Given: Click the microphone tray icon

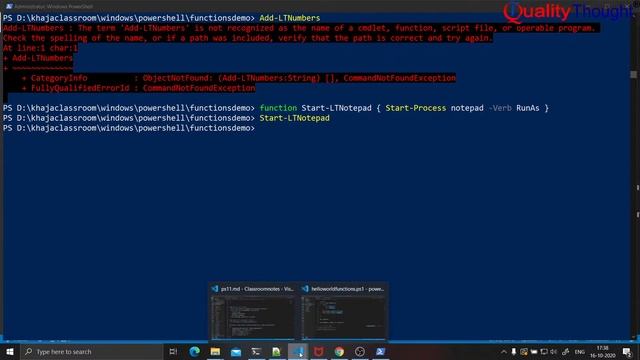Looking at the screenshot, I should (x=513, y=351).
